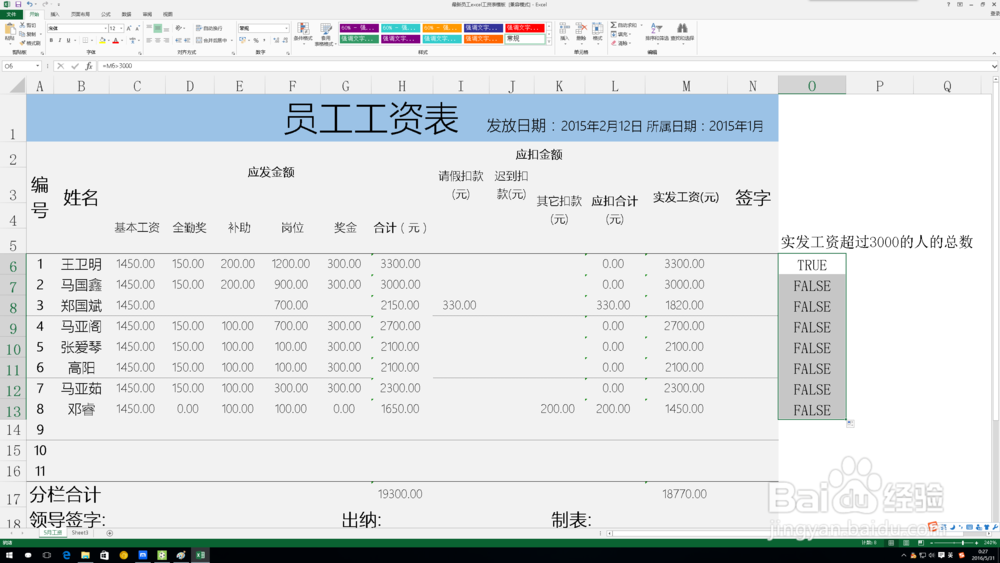Screen dimensions: 1000x563
Task: Open the orientation (text angle) dropdown
Action: coord(180,28)
